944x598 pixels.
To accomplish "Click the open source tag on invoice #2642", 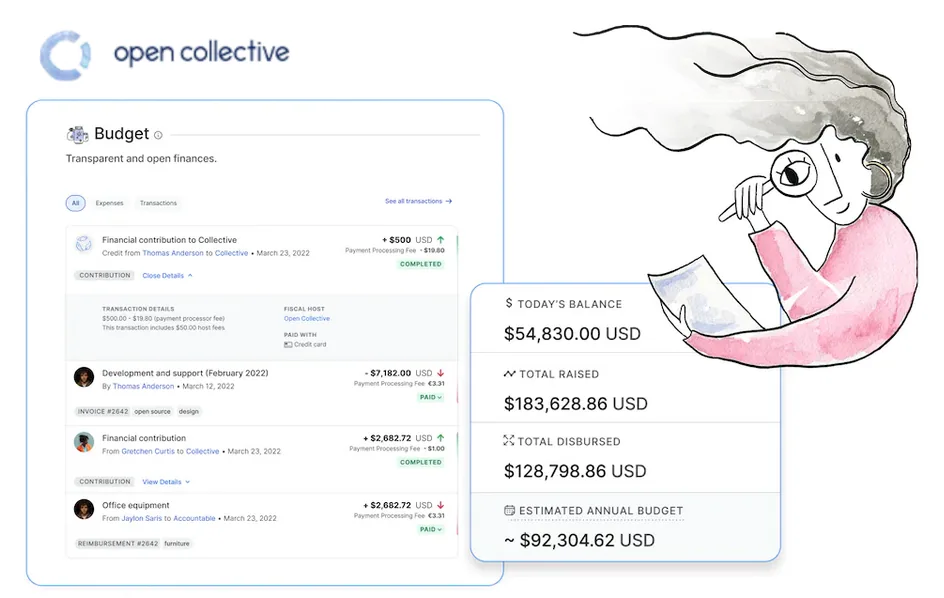I will click(152, 411).
